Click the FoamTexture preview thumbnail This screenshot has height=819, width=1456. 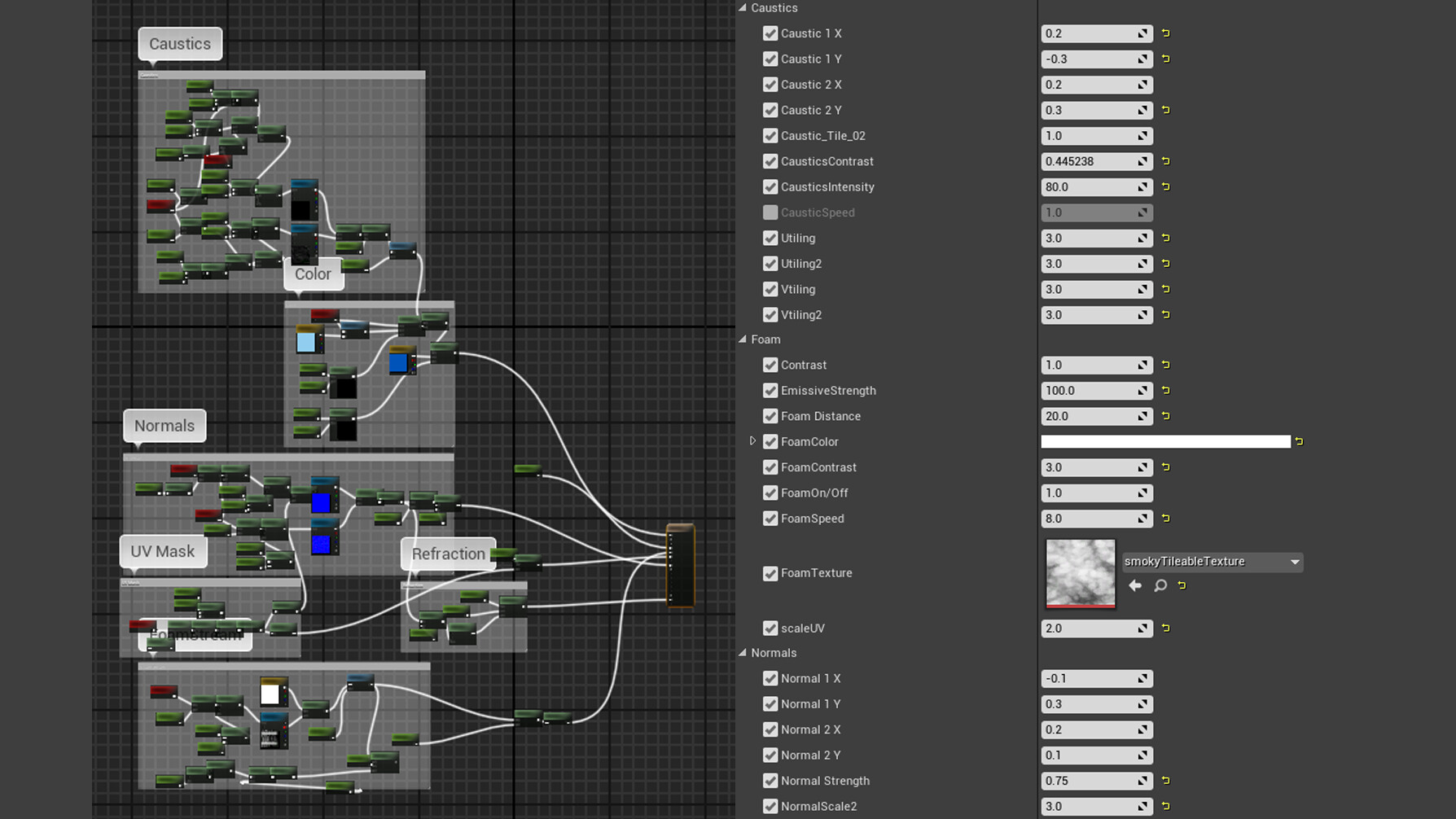[x=1080, y=573]
